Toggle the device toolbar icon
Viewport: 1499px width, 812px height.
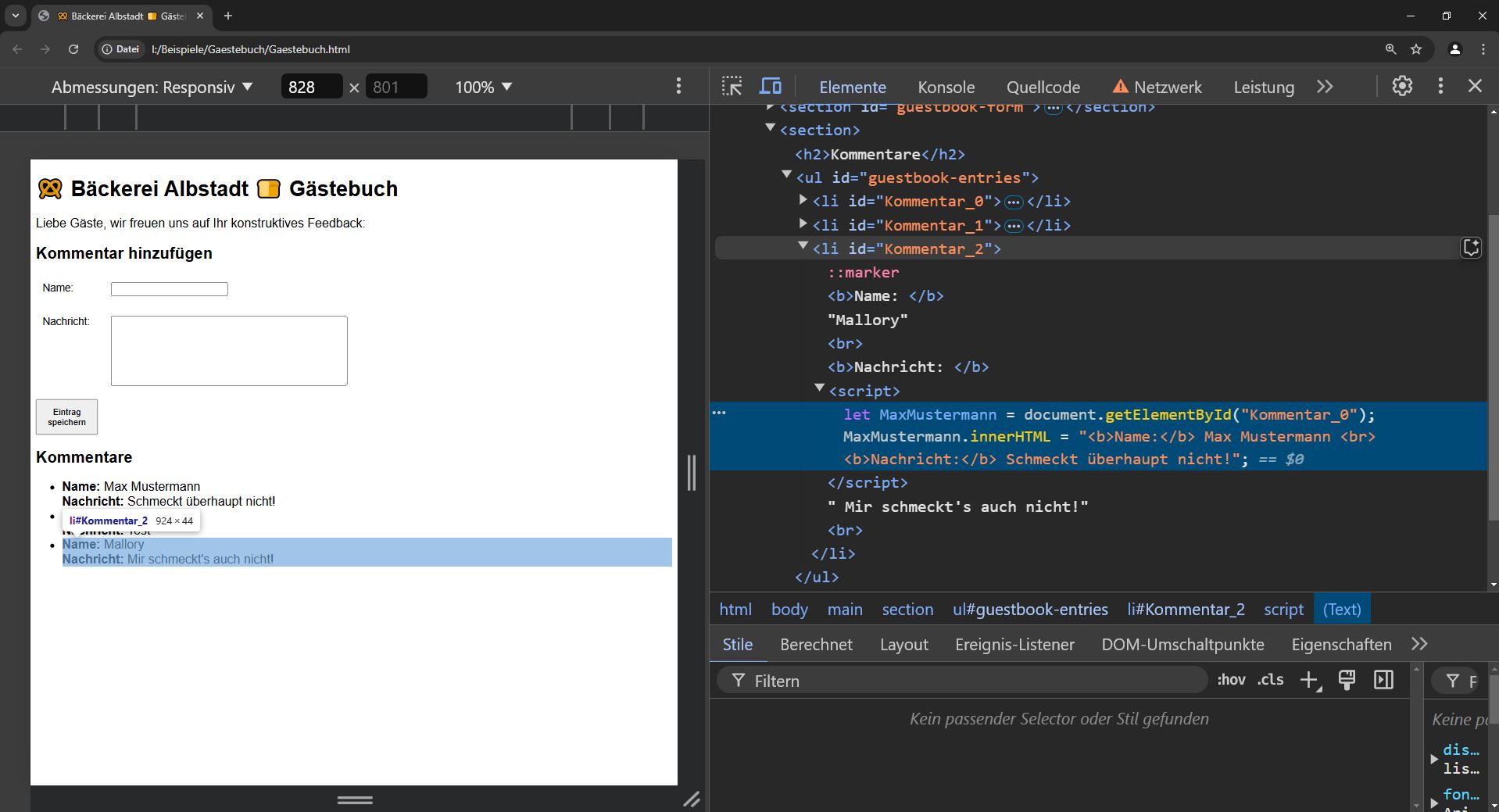tap(771, 86)
